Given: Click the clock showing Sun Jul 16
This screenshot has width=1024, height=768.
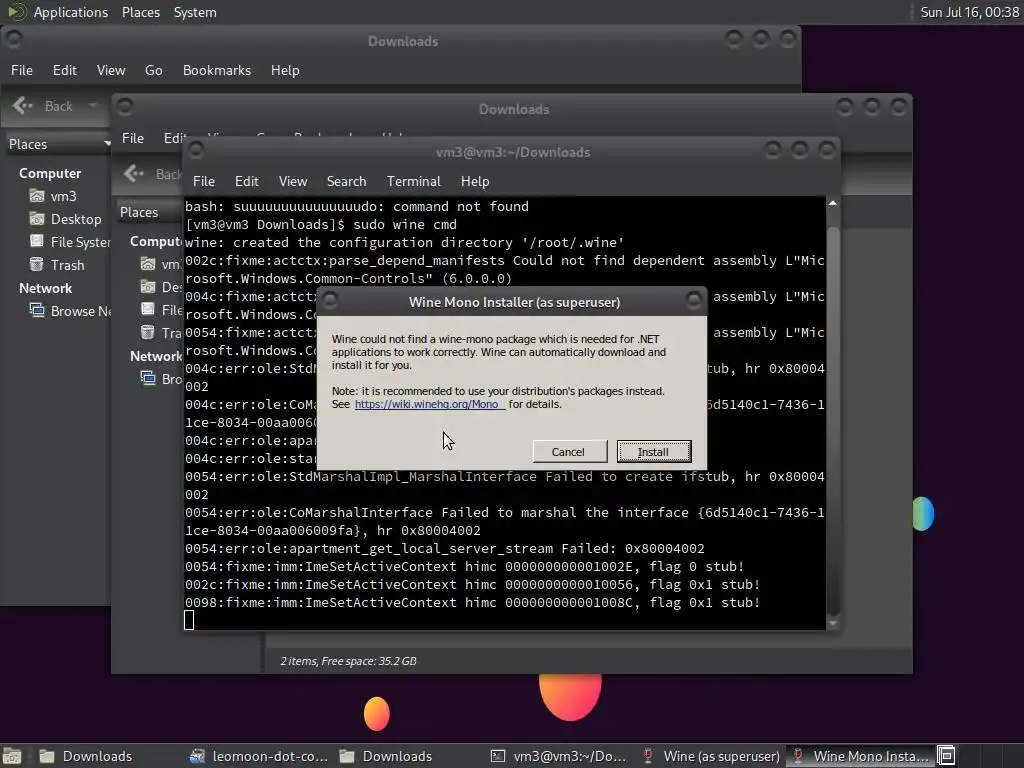Looking at the screenshot, I should click(x=969, y=12).
